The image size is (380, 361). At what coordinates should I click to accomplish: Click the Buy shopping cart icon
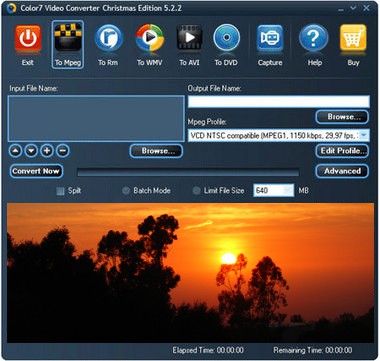click(x=353, y=38)
